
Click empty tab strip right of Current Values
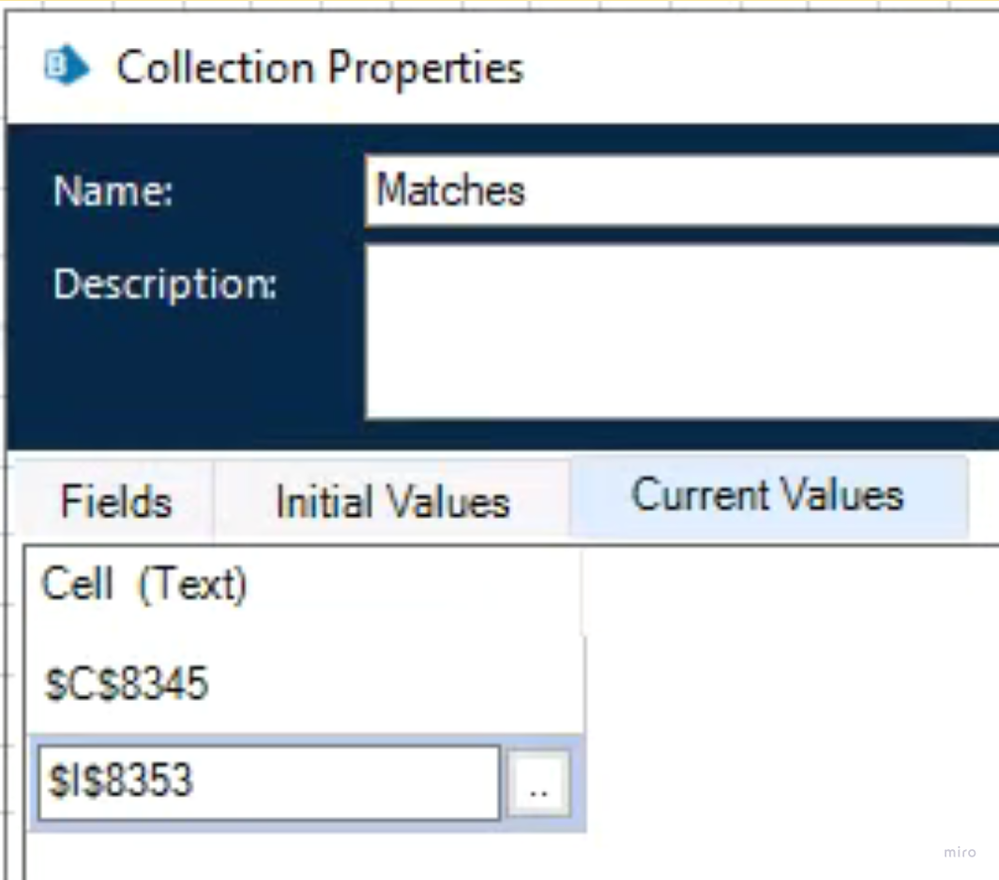point(983,500)
